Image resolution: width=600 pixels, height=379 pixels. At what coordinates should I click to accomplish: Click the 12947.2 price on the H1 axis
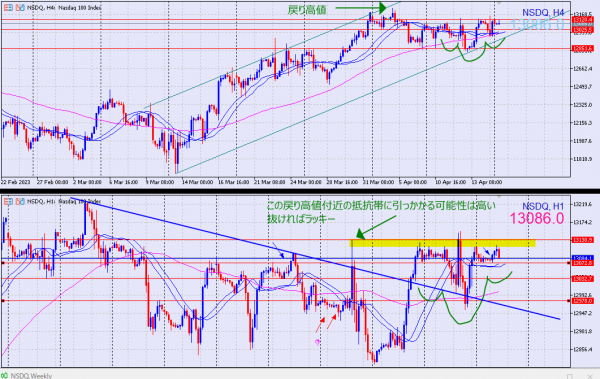point(582,313)
